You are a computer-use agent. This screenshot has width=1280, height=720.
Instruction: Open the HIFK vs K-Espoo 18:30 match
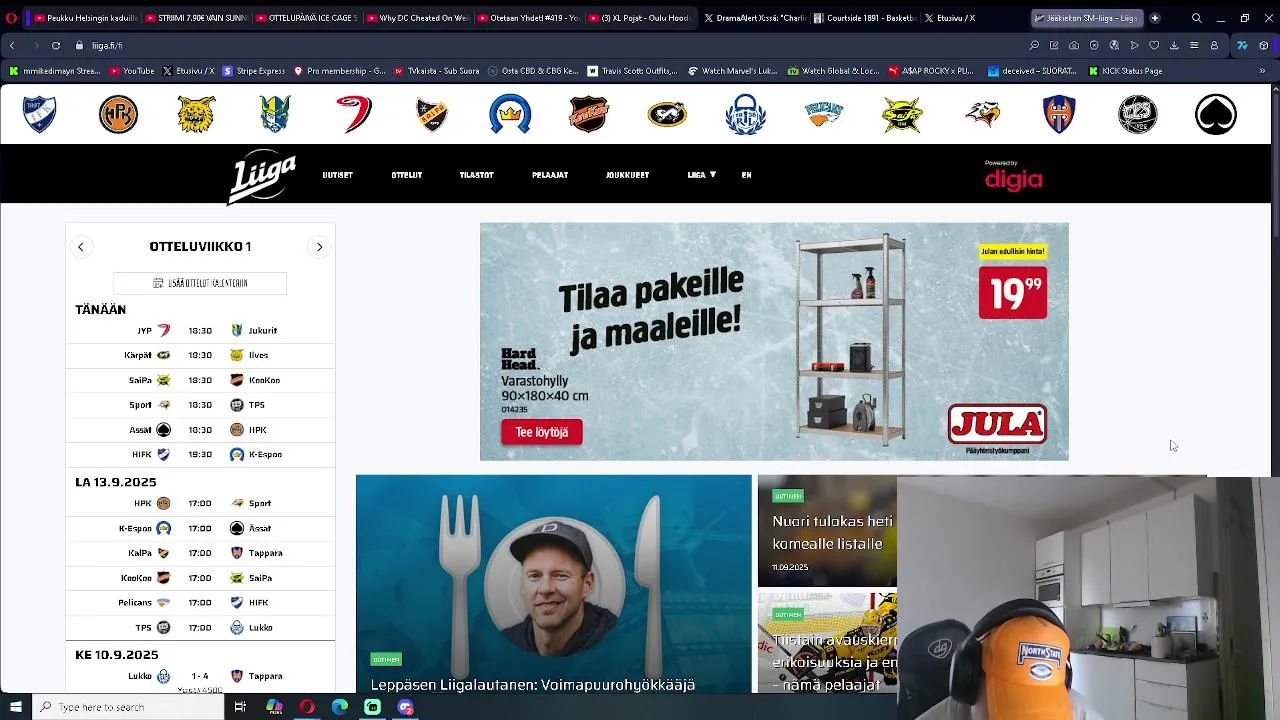point(200,454)
